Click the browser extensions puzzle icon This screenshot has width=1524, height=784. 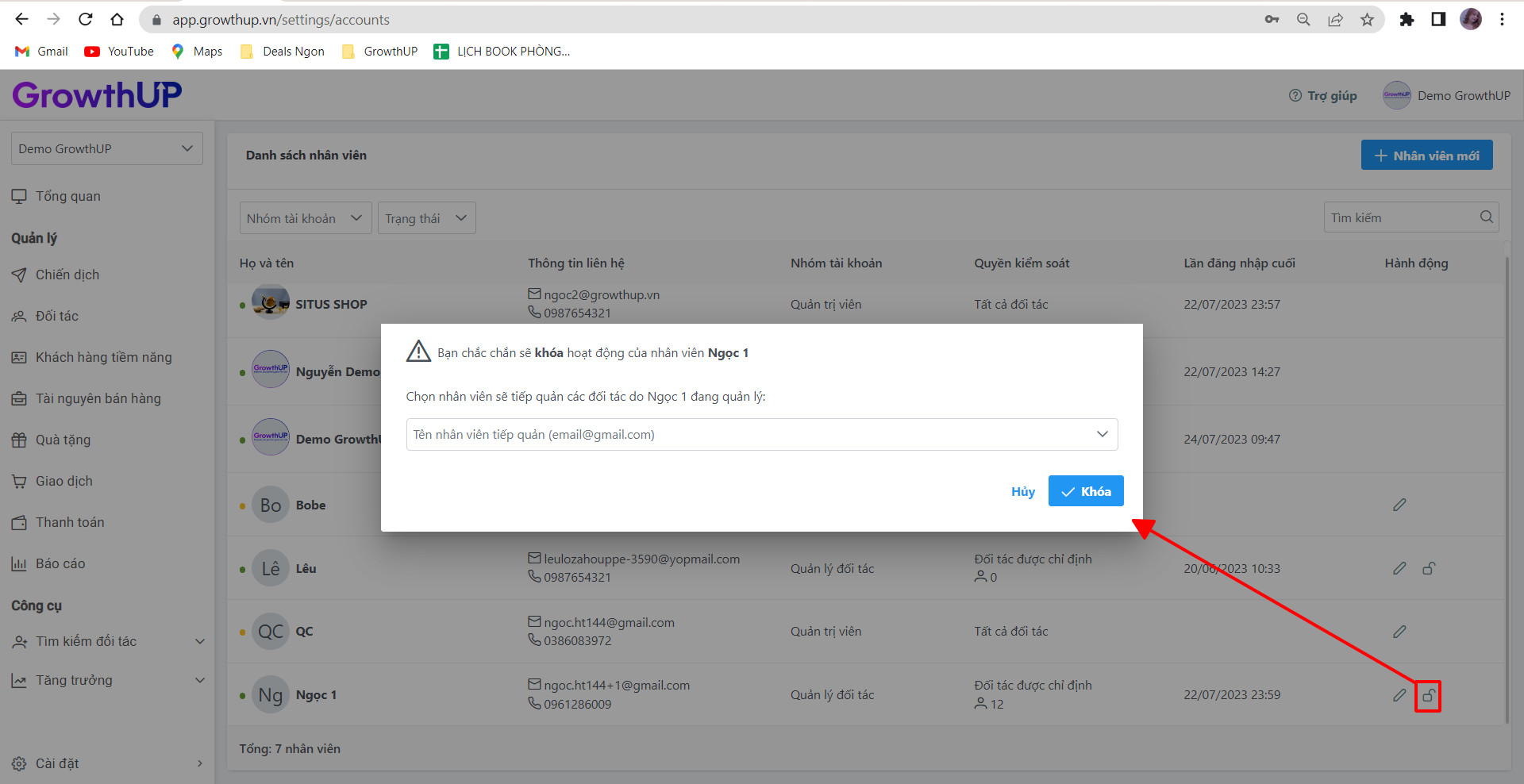click(x=1407, y=20)
